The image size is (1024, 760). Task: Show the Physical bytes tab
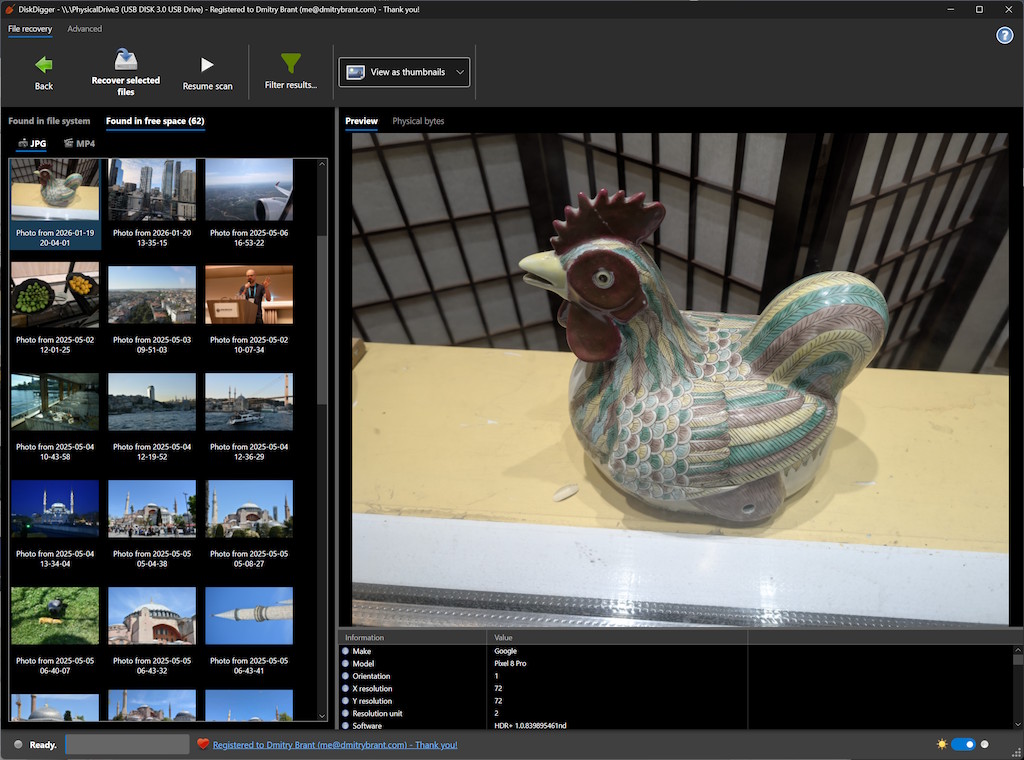[418, 121]
